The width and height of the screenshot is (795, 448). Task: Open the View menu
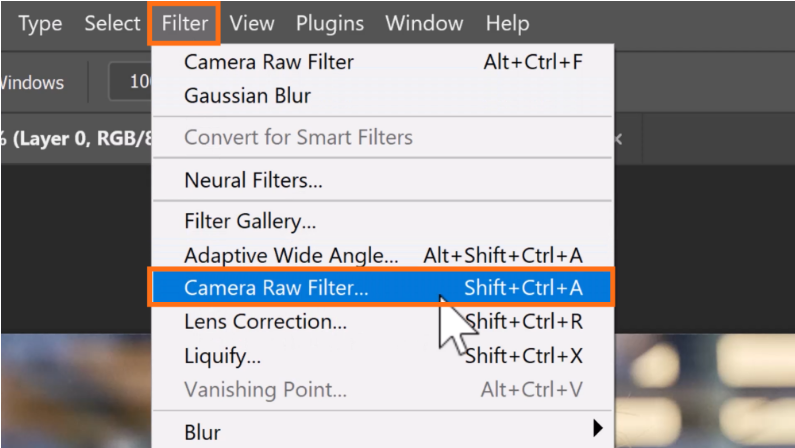[x=252, y=23]
